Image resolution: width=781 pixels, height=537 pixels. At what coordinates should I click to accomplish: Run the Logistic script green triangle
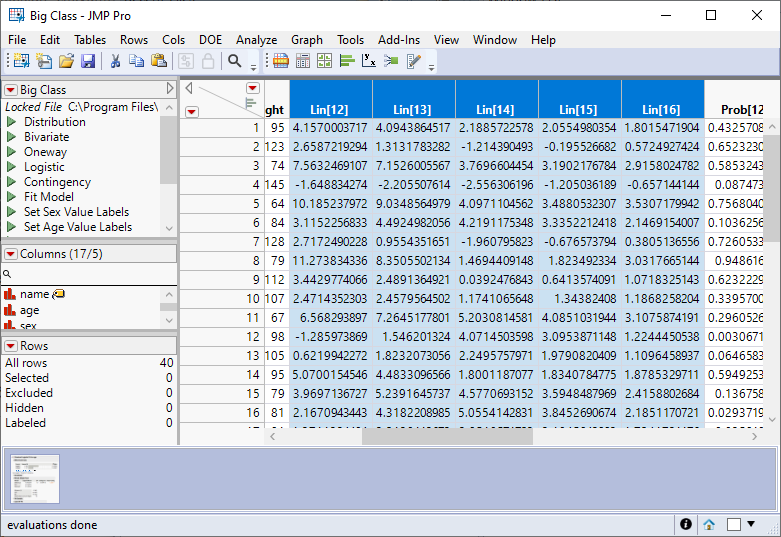tap(12, 167)
